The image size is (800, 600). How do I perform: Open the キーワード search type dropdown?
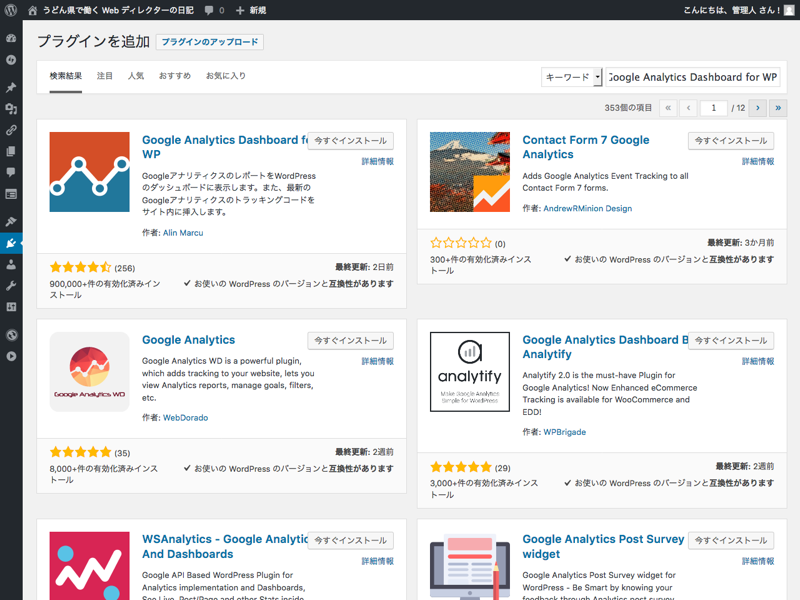coord(572,77)
